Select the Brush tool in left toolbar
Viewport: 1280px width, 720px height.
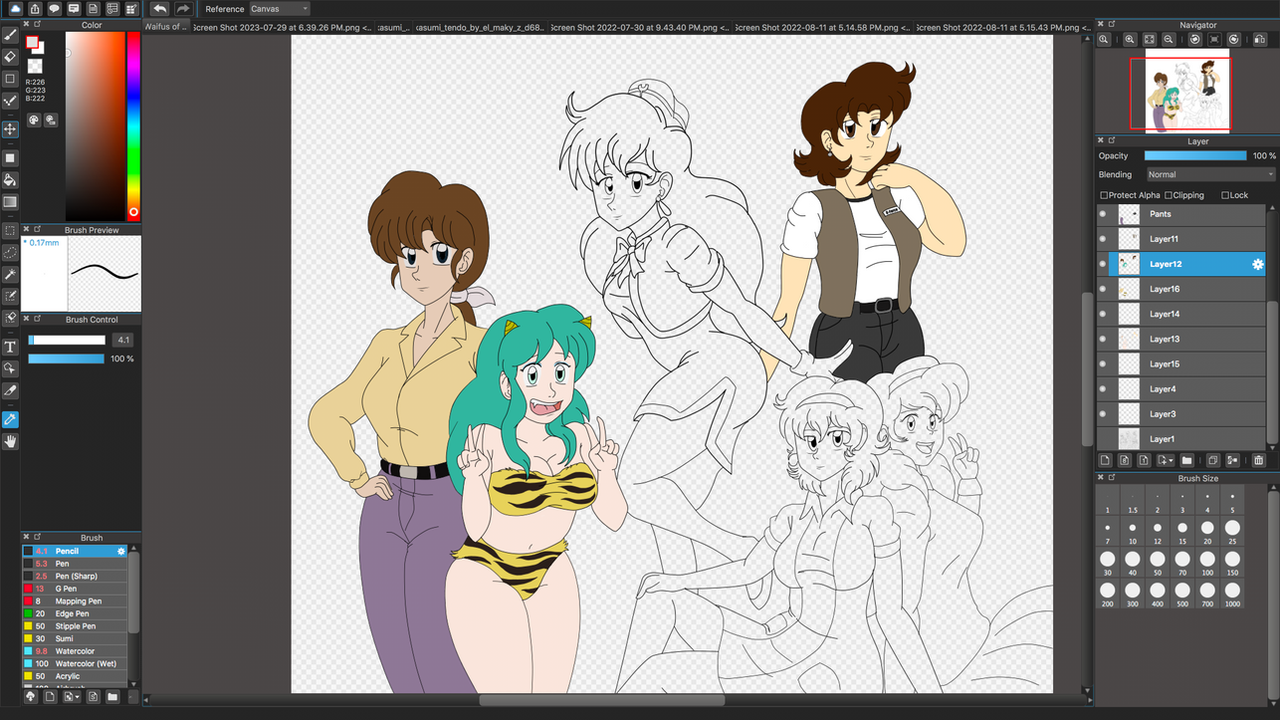pyautogui.click(x=10, y=35)
